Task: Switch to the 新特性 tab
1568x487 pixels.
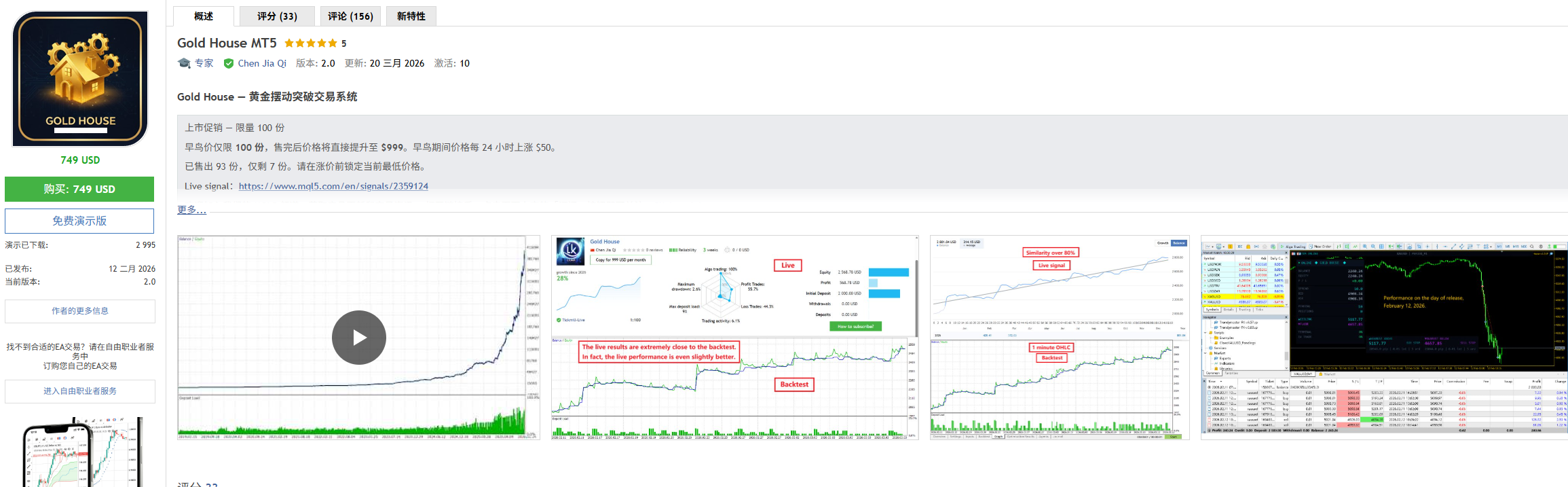Action: click(411, 16)
